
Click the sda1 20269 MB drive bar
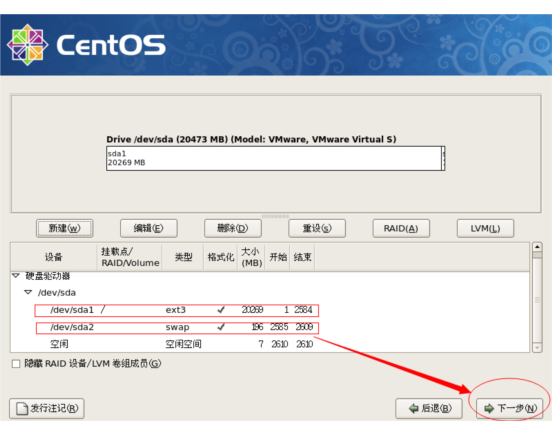point(274,158)
